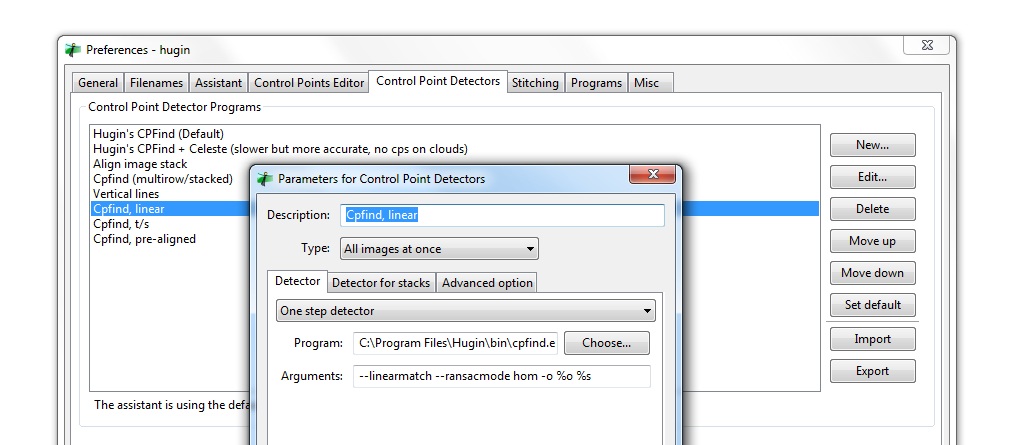Image resolution: width=1024 pixels, height=445 pixels.
Task: Click the Edit... button
Action: click(x=872, y=177)
